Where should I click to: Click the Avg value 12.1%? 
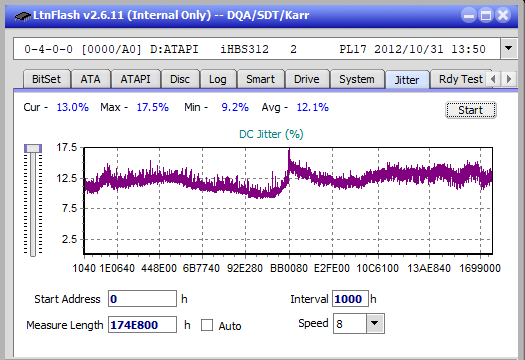313,107
